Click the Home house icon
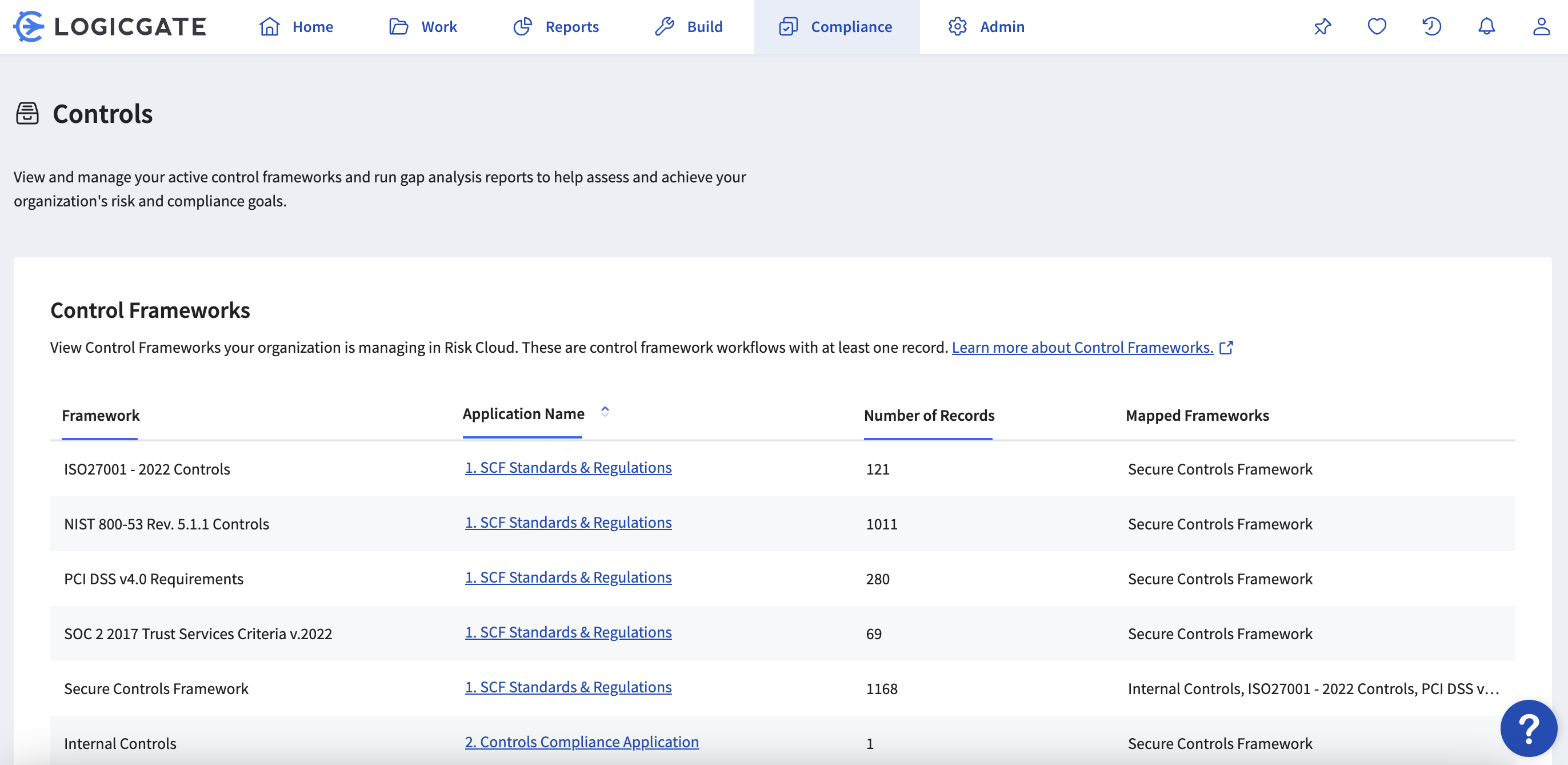This screenshot has width=1568, height=765. (x=269, y=26)
